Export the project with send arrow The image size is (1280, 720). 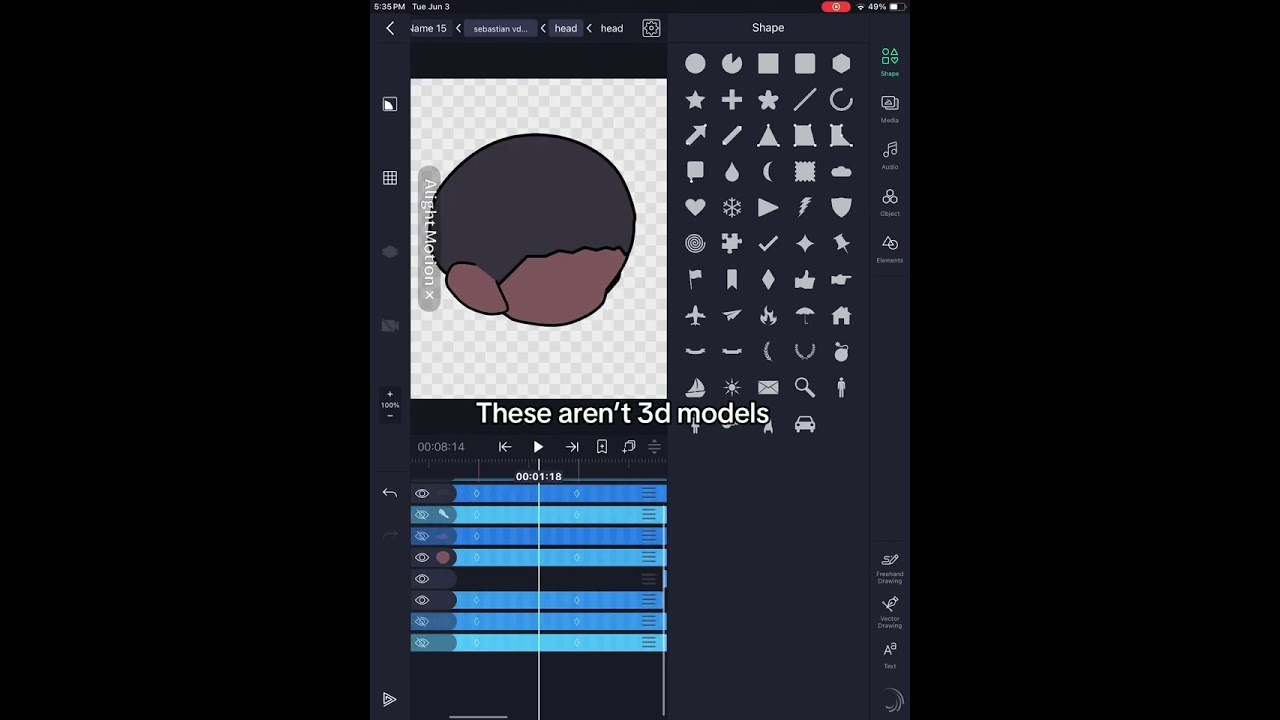390,700
